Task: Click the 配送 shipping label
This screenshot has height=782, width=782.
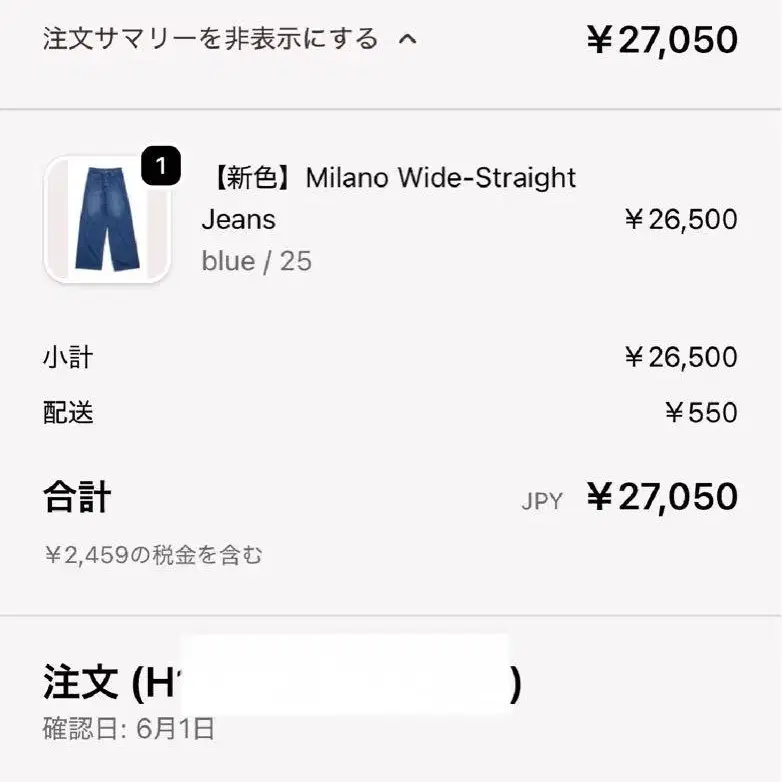Action: pos(68,412)
